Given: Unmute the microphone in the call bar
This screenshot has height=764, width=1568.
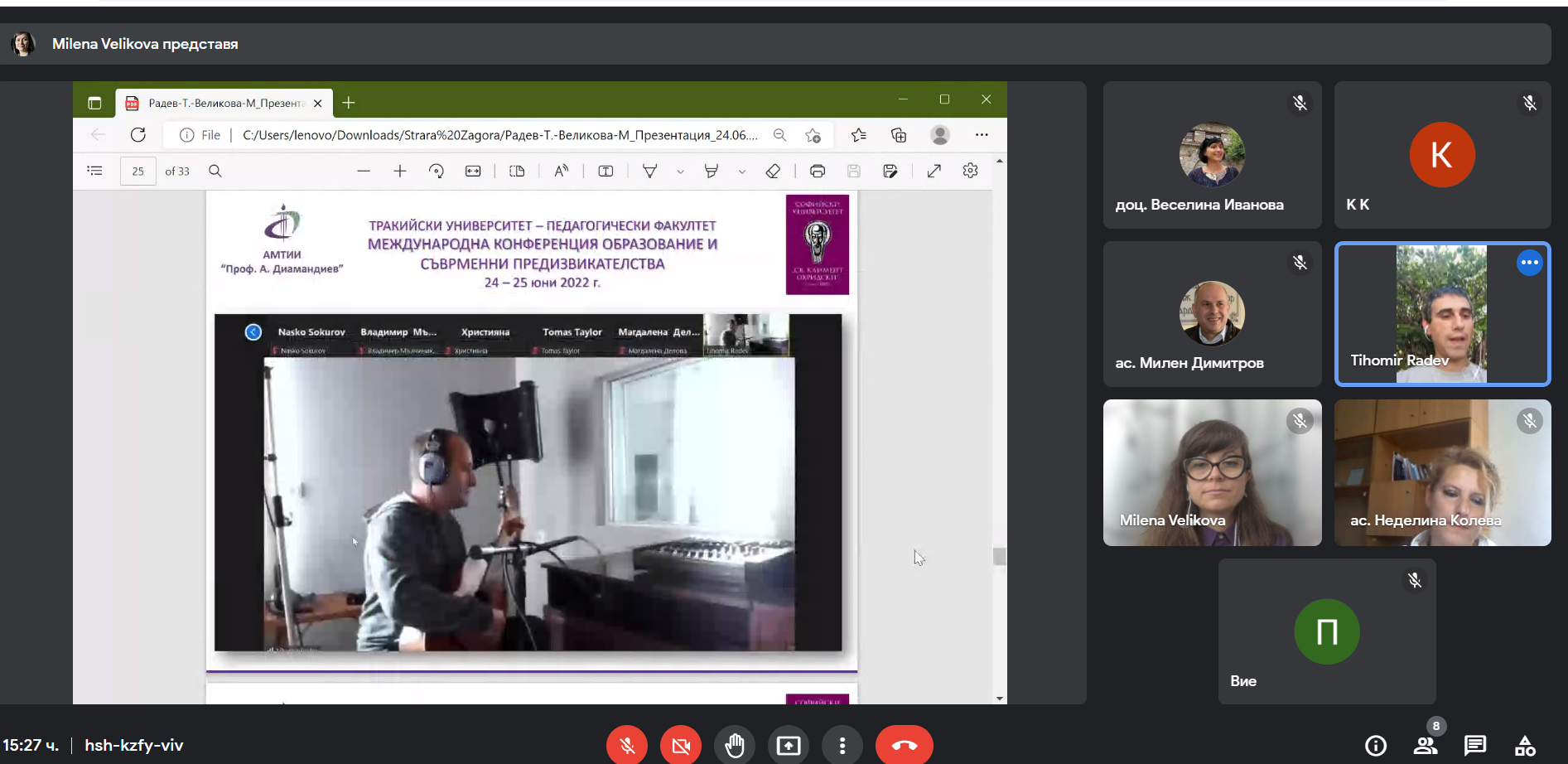Looking at the screenshot, I should (x=627, y=746).
